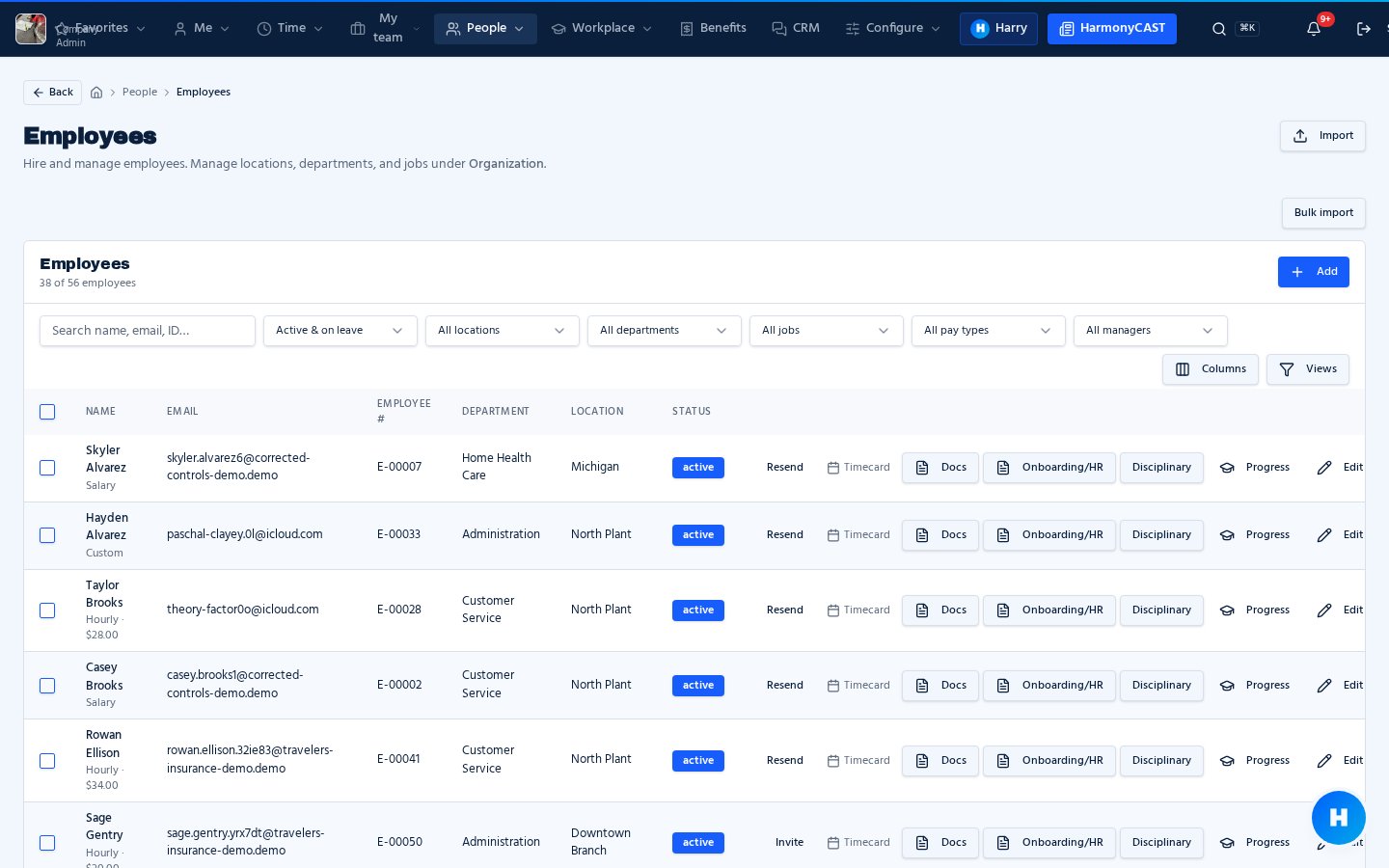Expand the Me menu

(x=202, y=29)
